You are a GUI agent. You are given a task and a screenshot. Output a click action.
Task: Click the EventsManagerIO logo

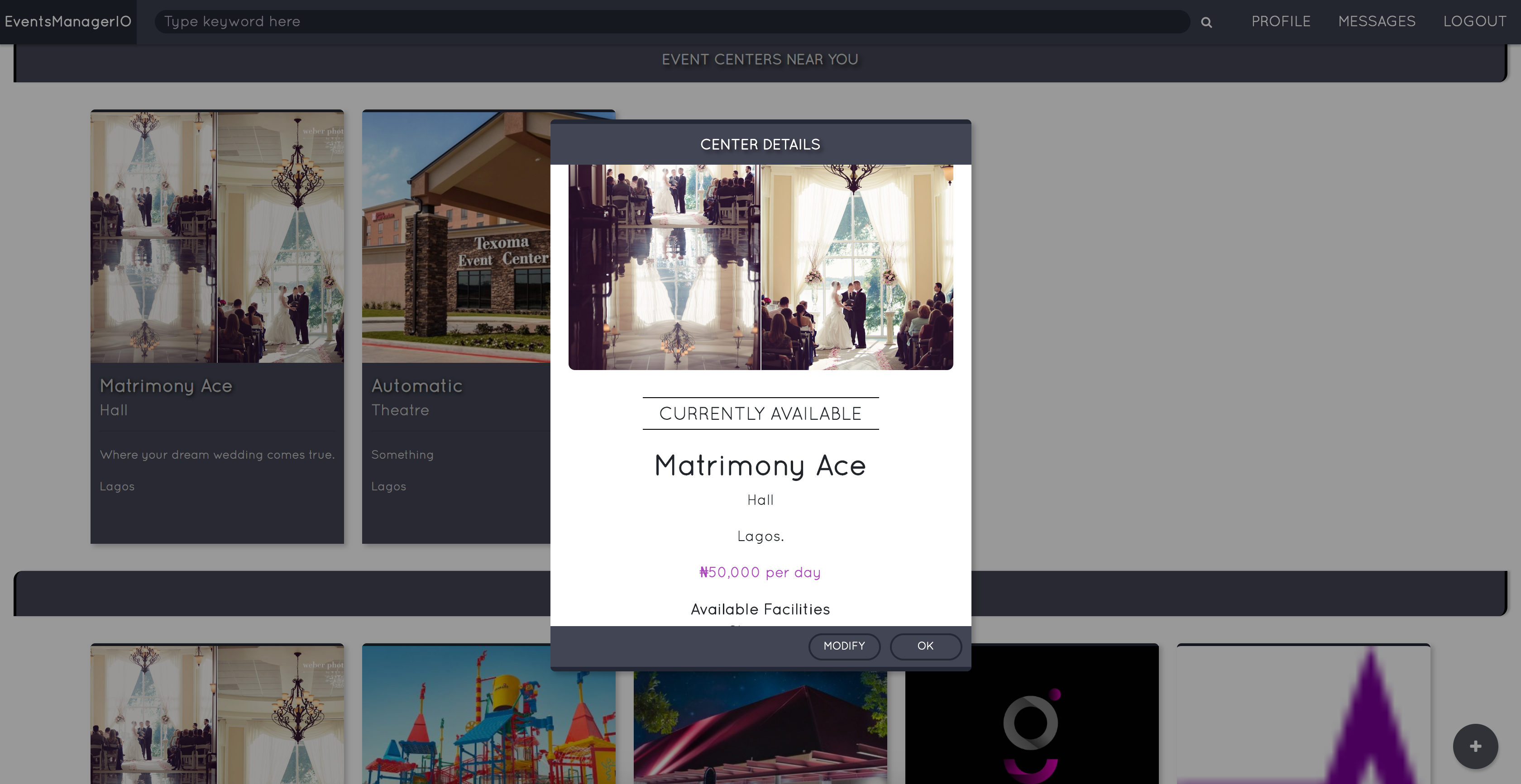68,22
